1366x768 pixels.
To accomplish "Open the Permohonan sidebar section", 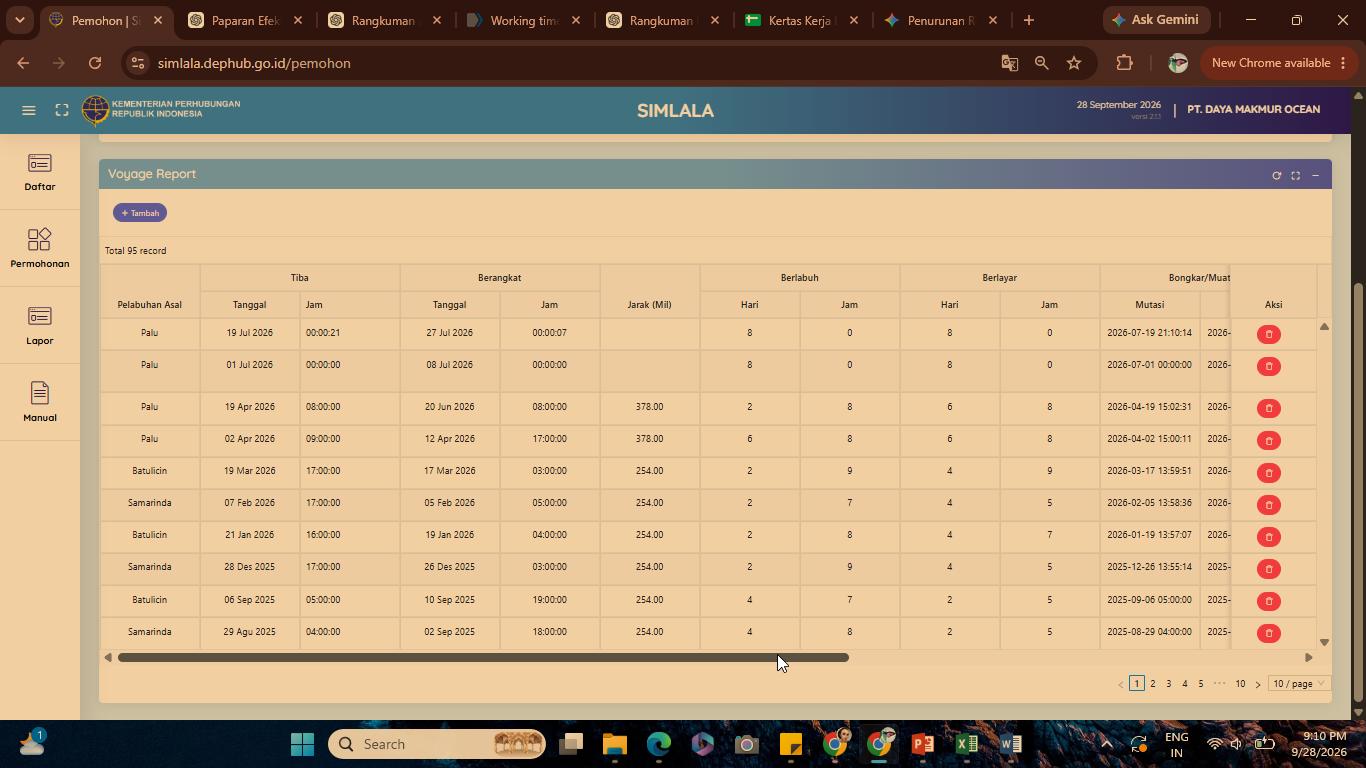I will coord(40,248).
